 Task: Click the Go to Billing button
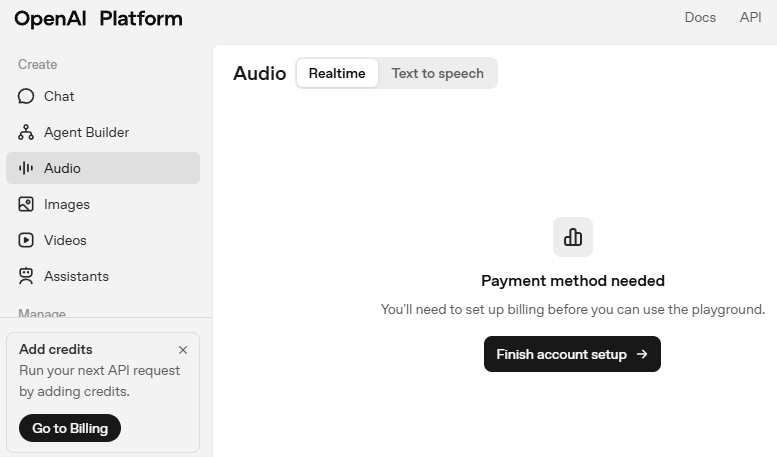click(x=70, y=428)
